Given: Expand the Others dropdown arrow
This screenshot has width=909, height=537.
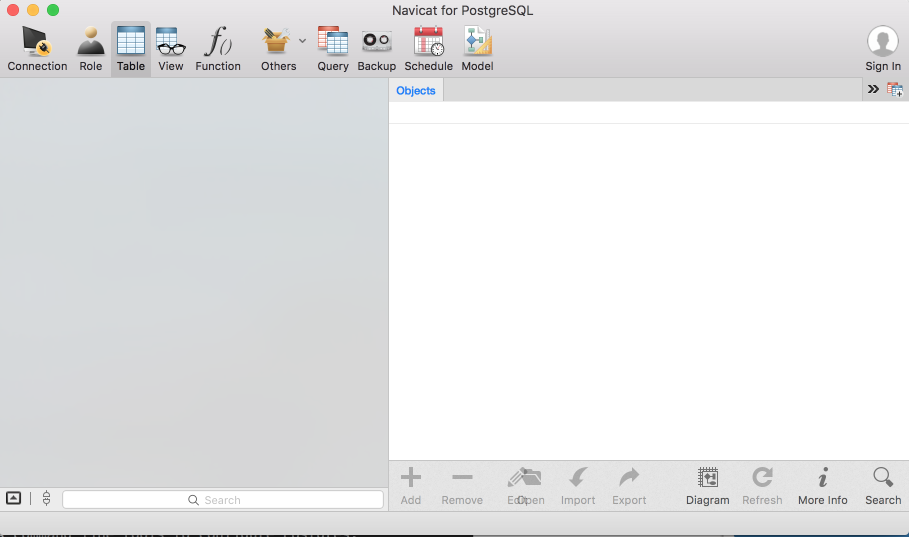Looking at the screenshot, I should (302, 41).
